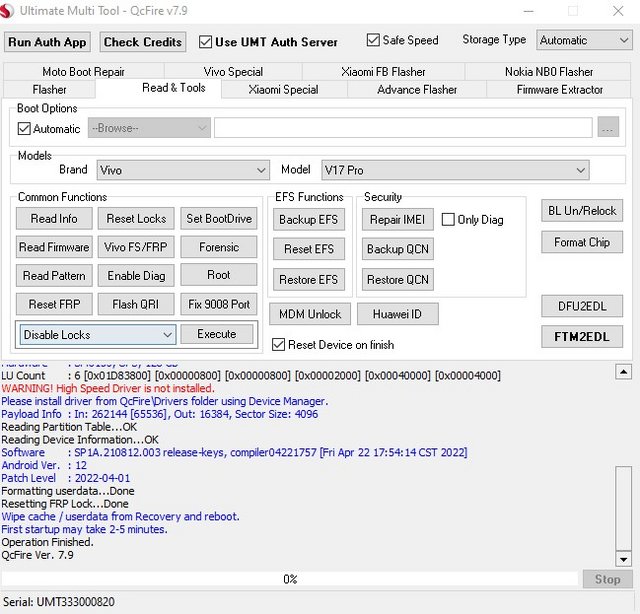Click the Check Credits button
This screenshot has width=640, height=614.
click(143, 42)
